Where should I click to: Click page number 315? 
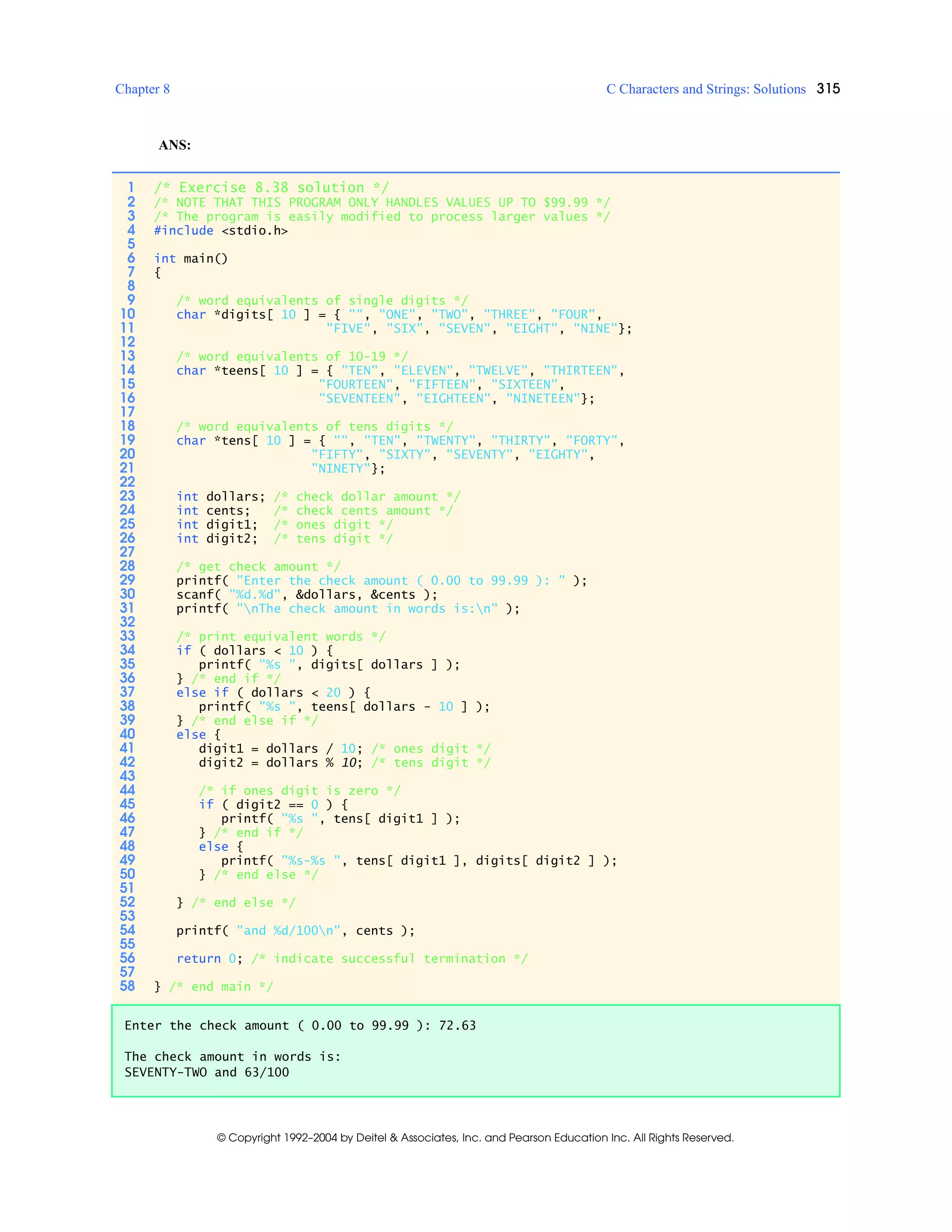[828, 88]
